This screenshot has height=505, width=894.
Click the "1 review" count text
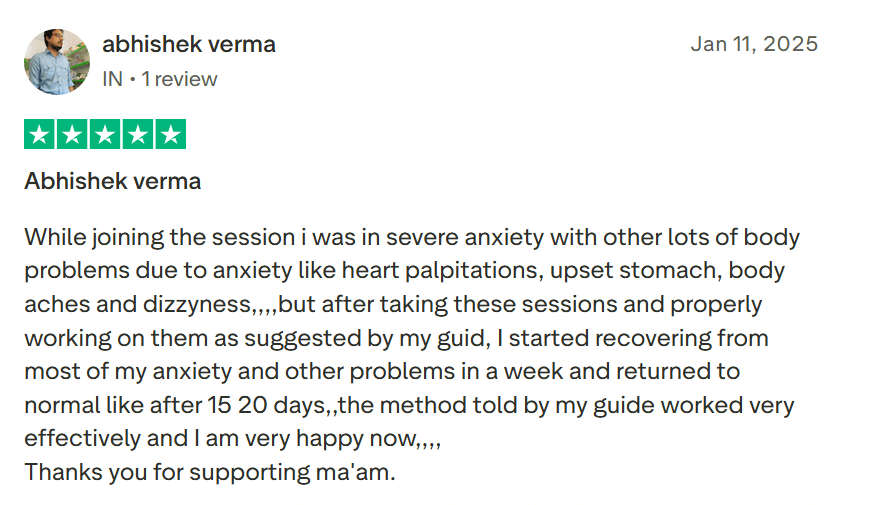pos(179,79)
